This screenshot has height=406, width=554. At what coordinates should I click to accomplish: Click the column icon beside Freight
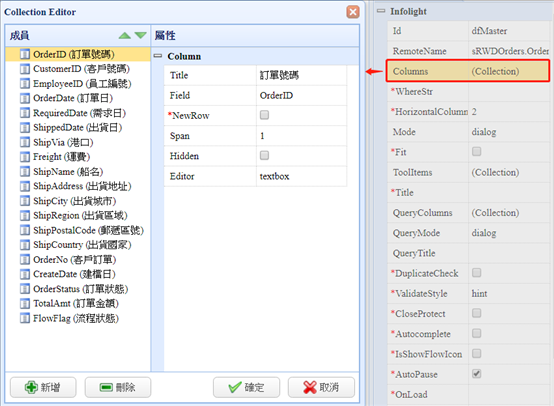point(25,157)
